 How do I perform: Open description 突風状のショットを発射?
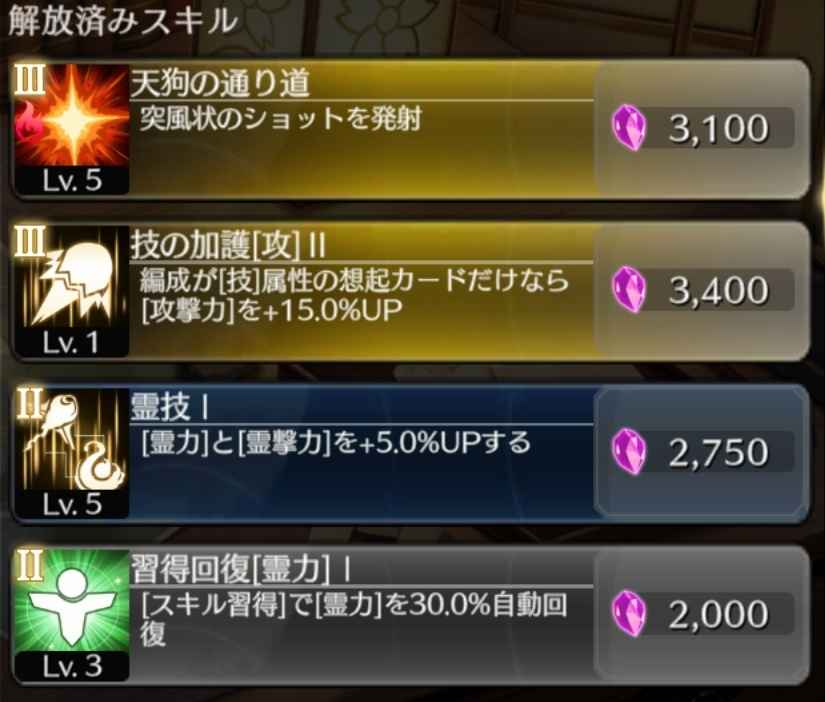coord(280,119)
